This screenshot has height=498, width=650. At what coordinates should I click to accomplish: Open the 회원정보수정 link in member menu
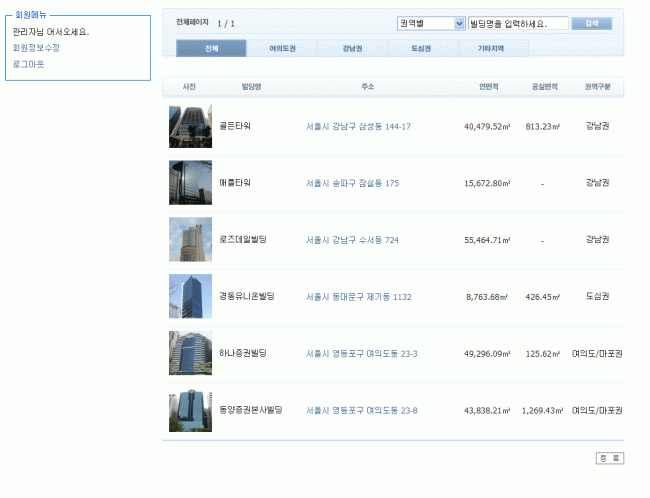click(x=36, y=47)
